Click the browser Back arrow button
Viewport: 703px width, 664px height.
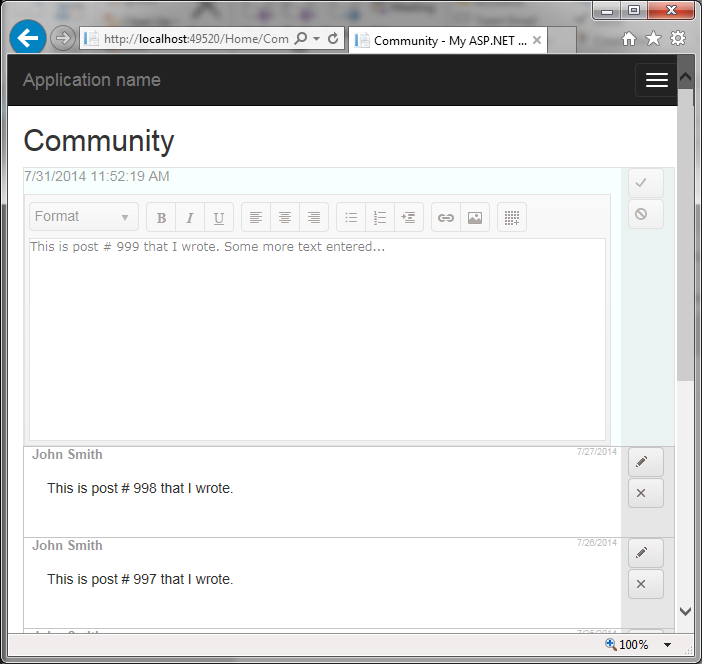[x=28, y=38]
